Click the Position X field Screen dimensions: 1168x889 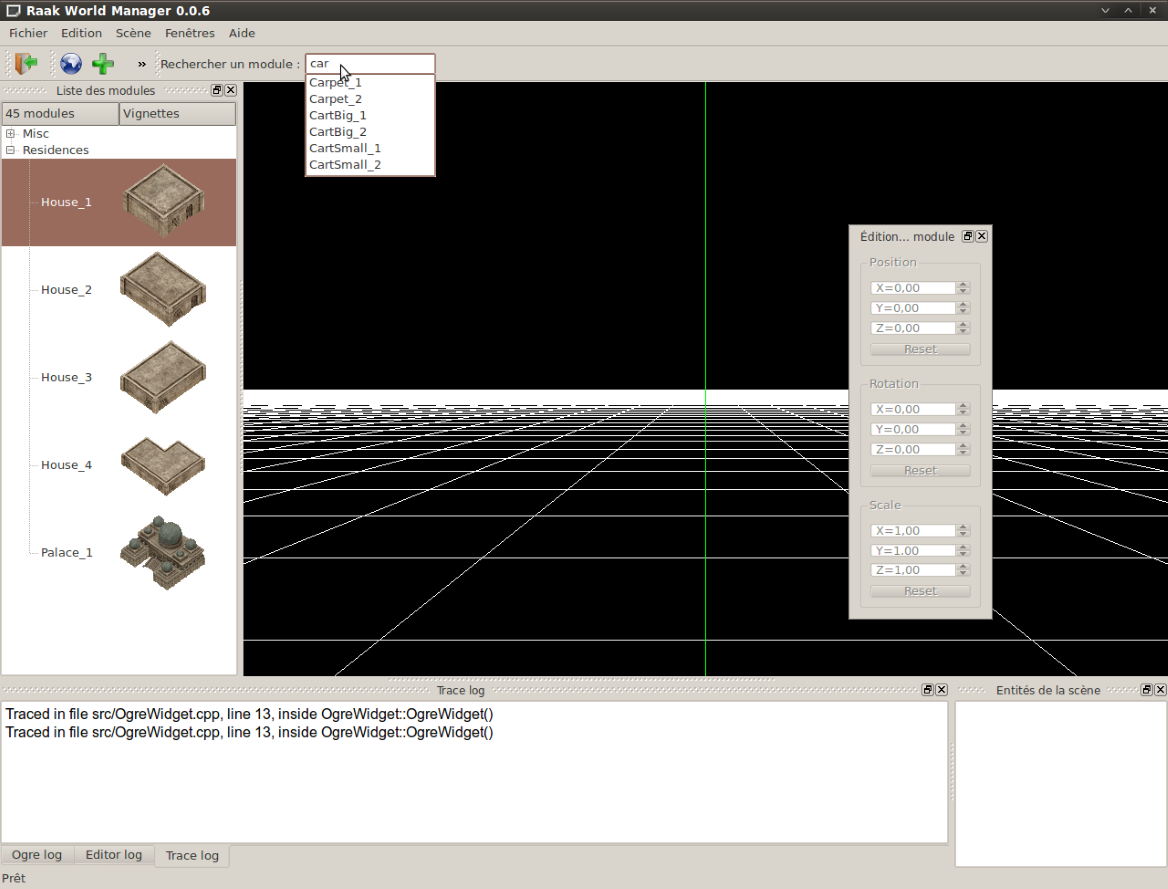913,288
